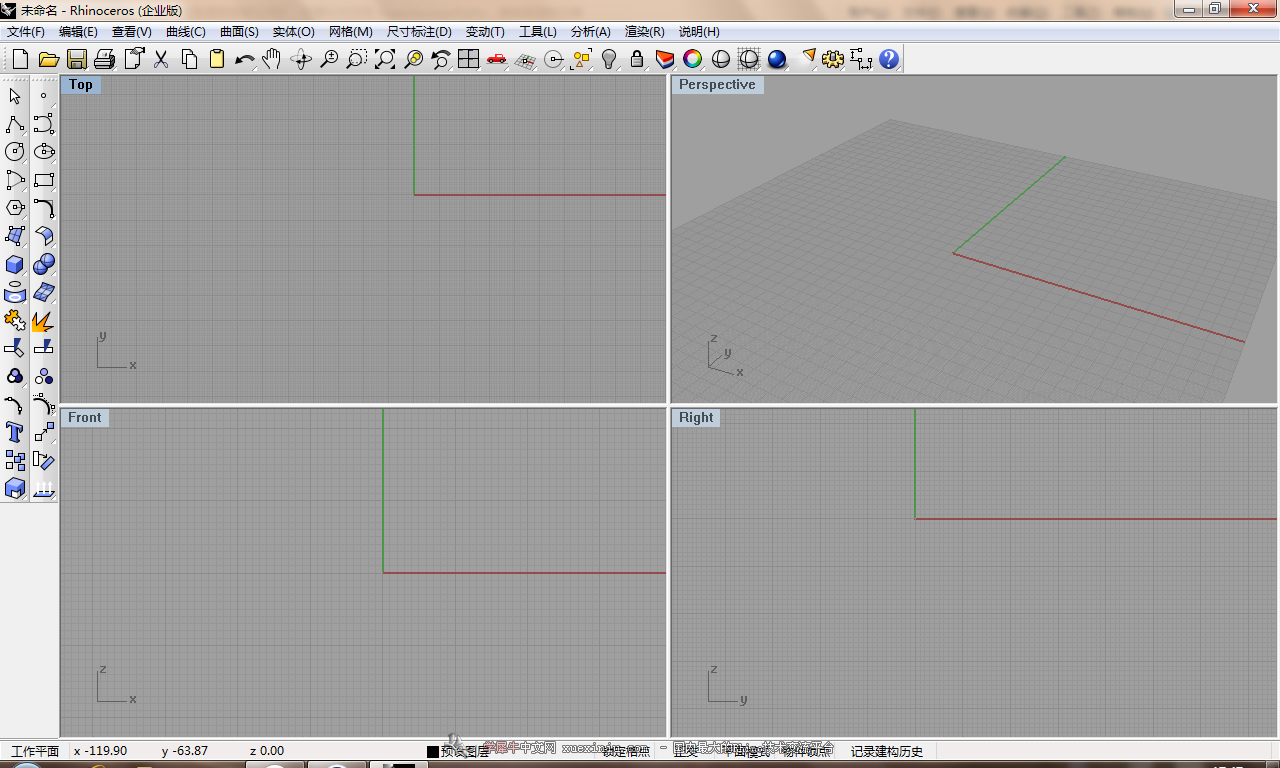Click the four viewports layout icon
Viewport: 1280px width, 768px height.
point(469,59)
